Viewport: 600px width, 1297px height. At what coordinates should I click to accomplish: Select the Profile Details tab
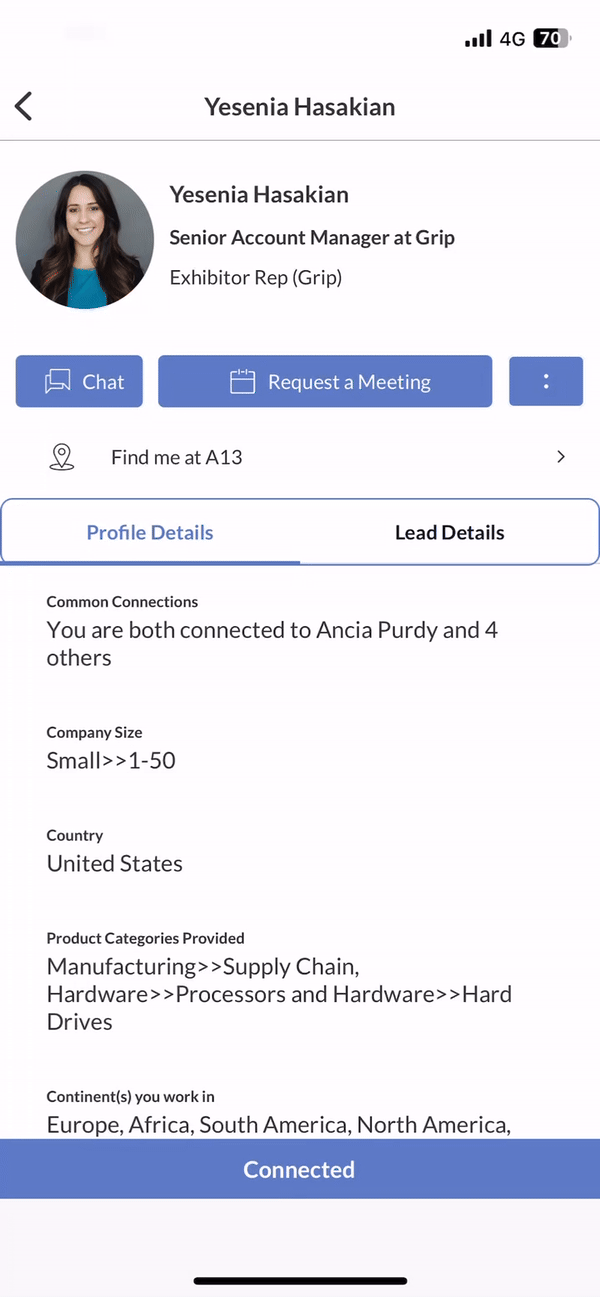[150, 533]
